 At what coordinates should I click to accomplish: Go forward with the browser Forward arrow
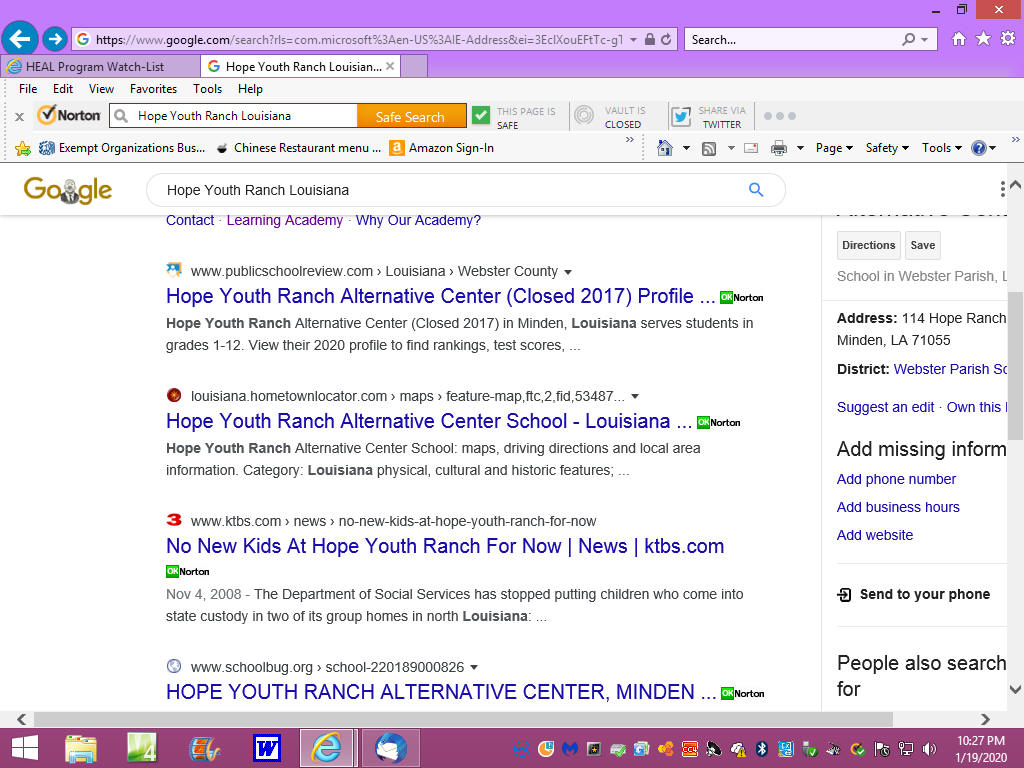(55, 39)
